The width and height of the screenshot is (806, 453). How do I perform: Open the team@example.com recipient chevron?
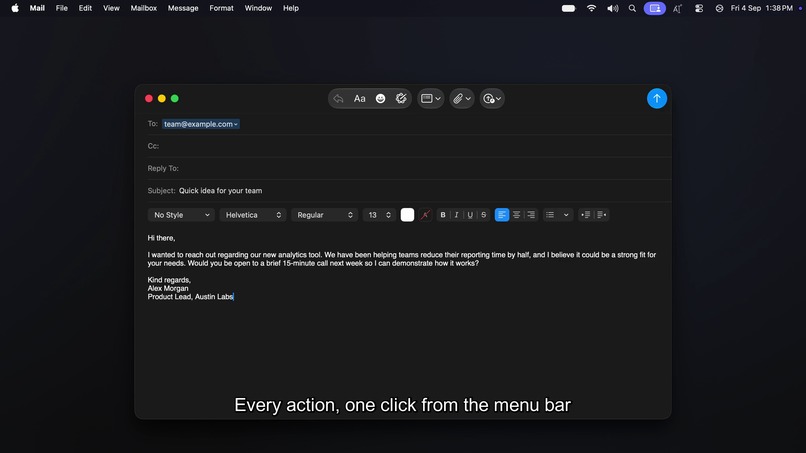pyautogui.click(x=235, y=124)
